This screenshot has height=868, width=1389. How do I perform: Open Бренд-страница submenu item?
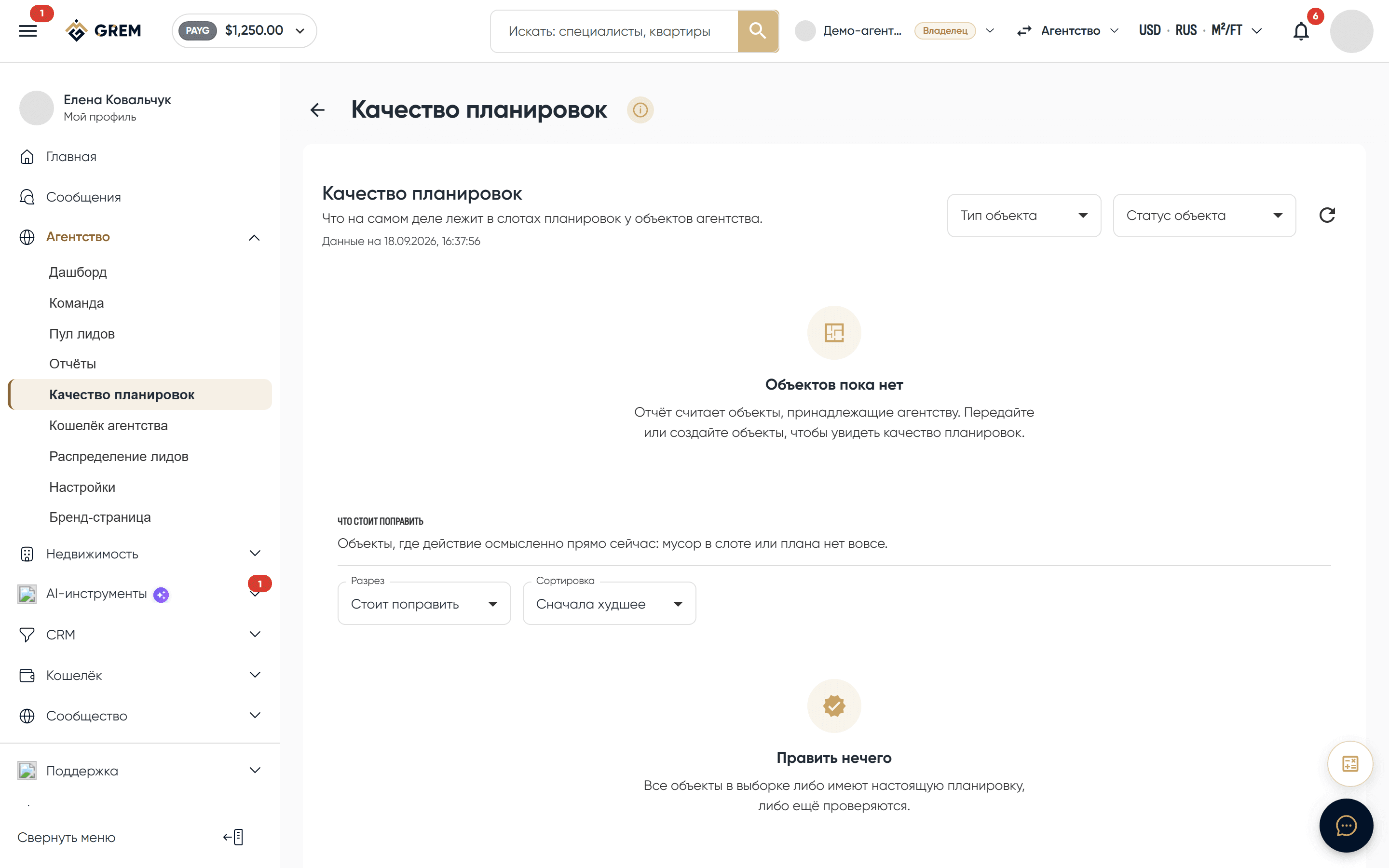point(100,517)
